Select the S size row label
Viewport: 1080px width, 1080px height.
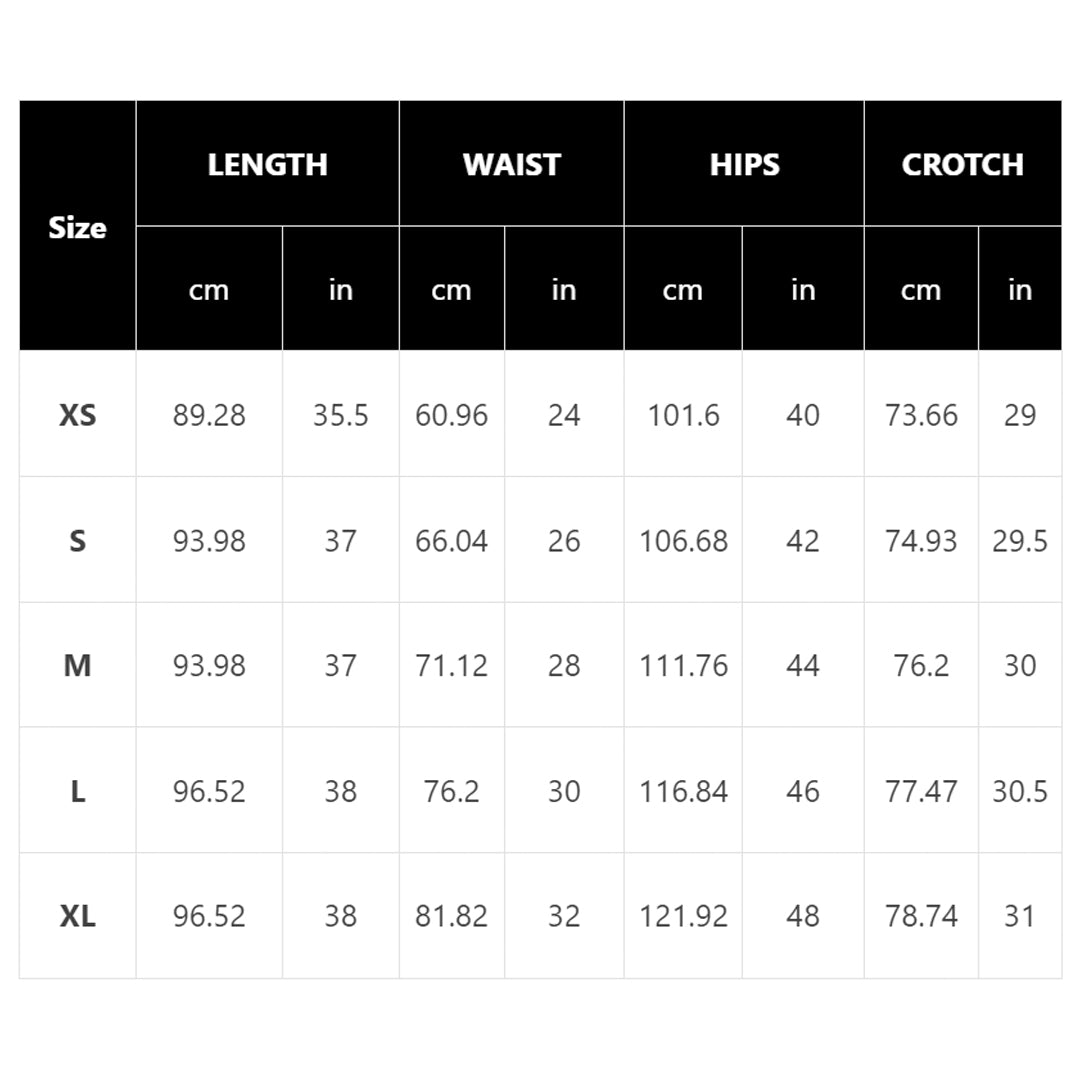(77, 541)
